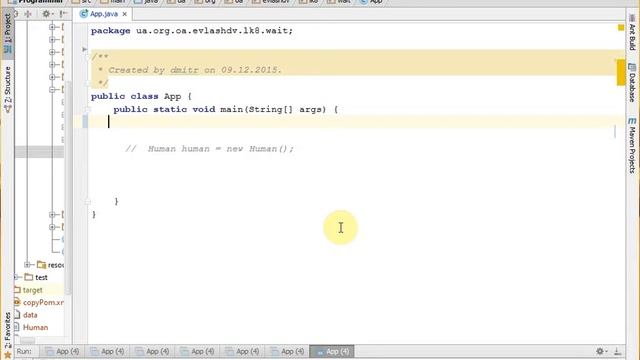Click the copyPom.xml file icon
Image resolution: width=640 pixels, height=360 pixels.
point(17,302)
